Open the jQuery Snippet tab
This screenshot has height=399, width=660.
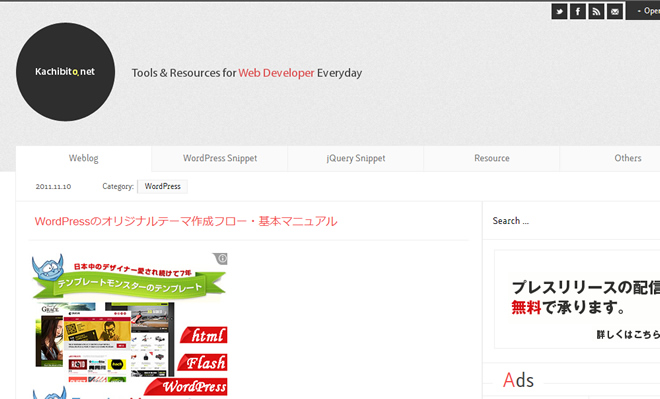tap(356, 158)
